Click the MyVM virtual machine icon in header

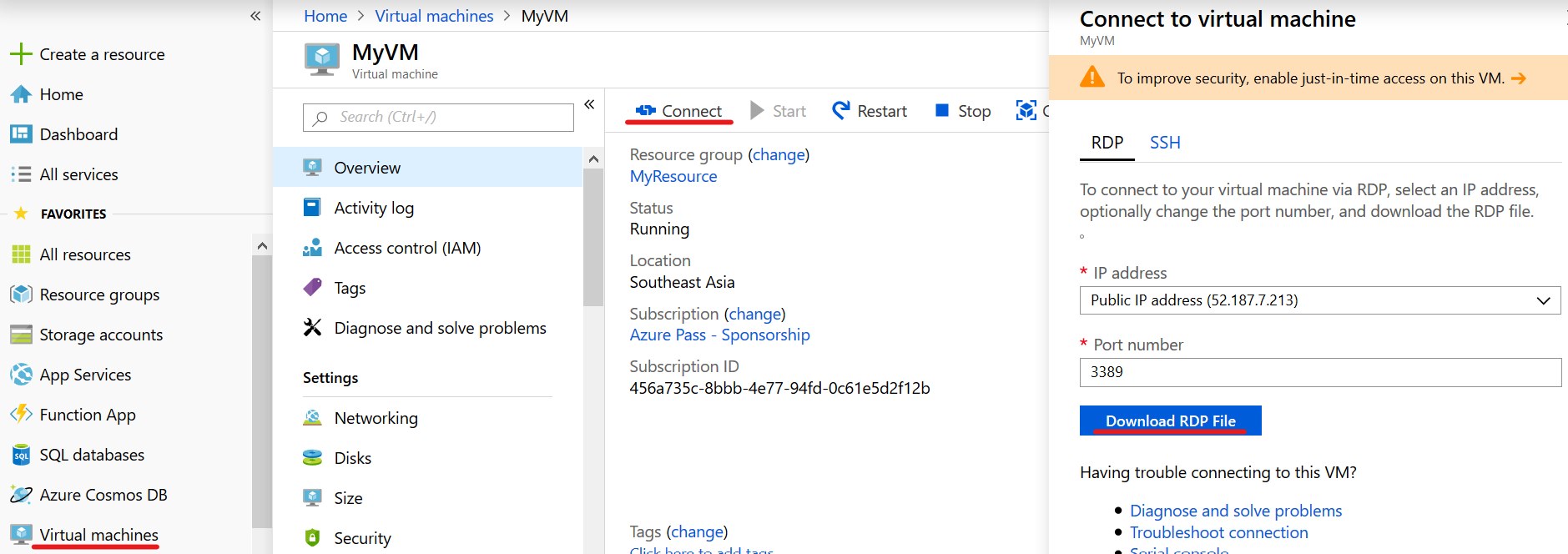click(322, 60)
